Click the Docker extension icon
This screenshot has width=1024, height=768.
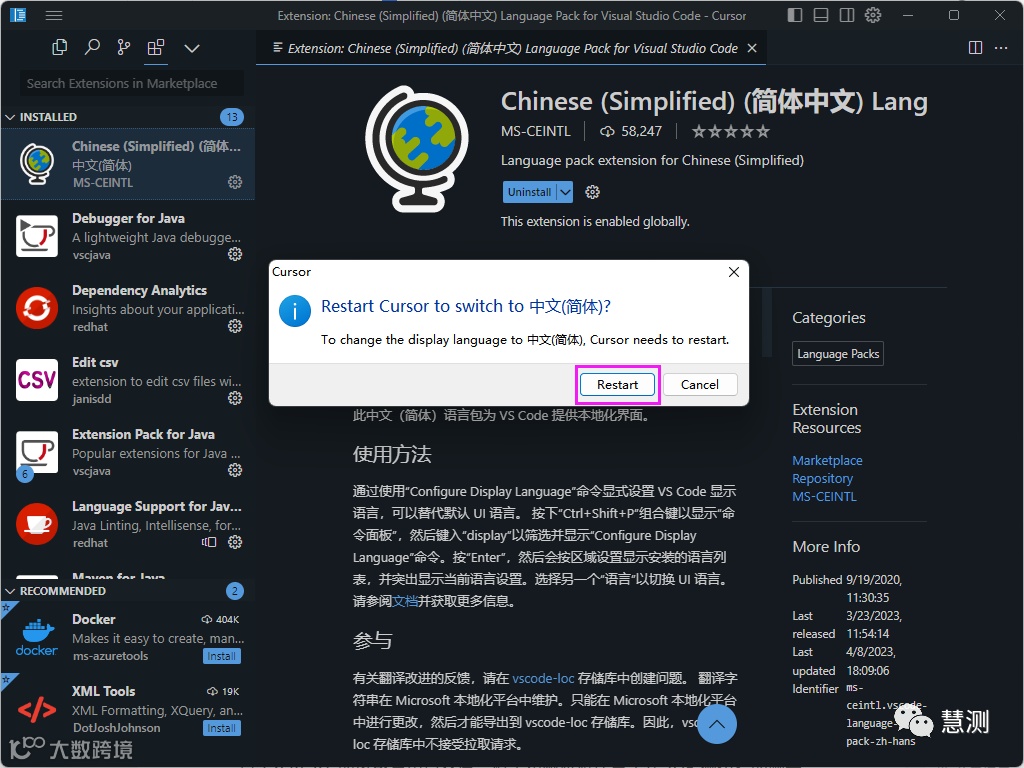[x=37, y=637]
